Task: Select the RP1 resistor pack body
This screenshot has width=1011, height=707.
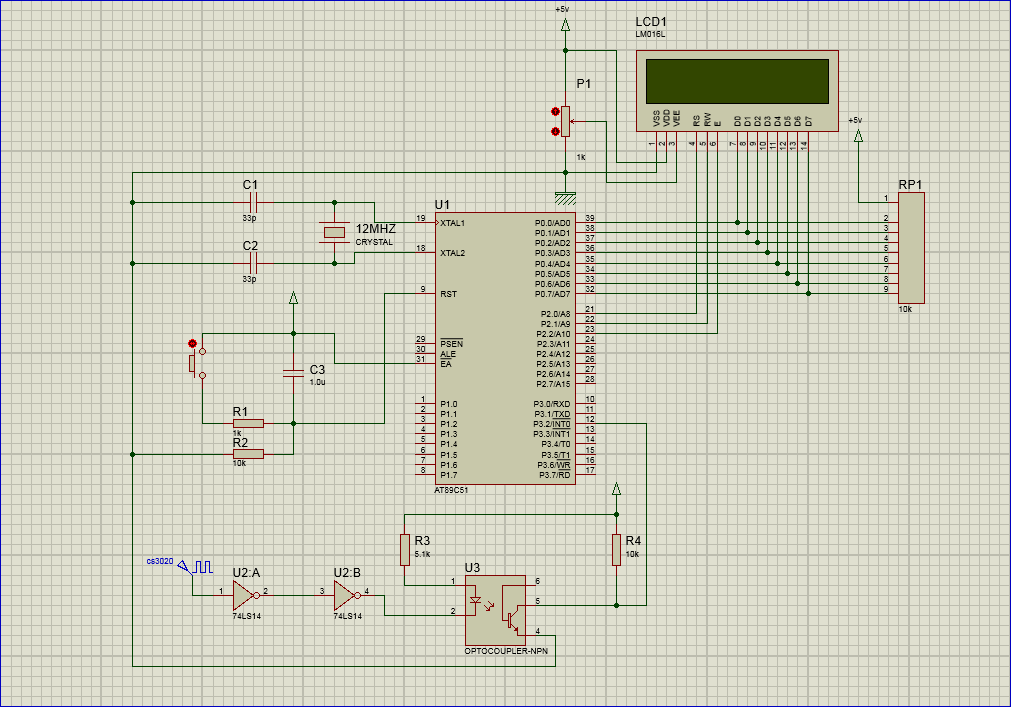Action: point(911,247)
